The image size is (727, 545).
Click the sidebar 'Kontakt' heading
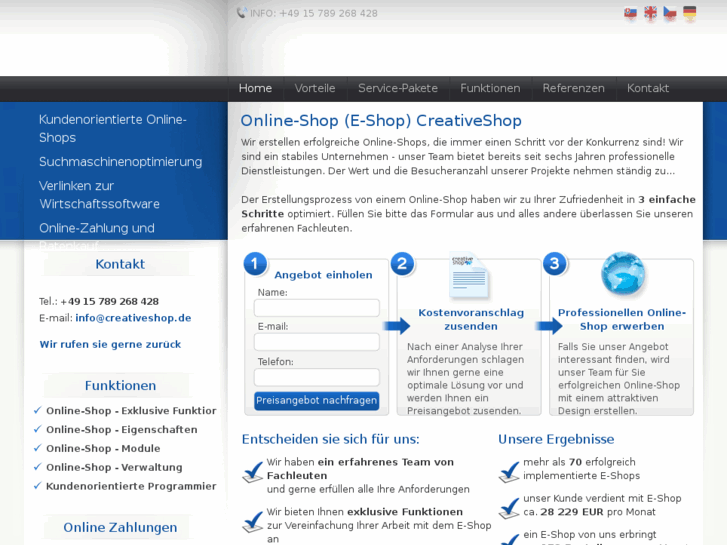pos(120,264)
